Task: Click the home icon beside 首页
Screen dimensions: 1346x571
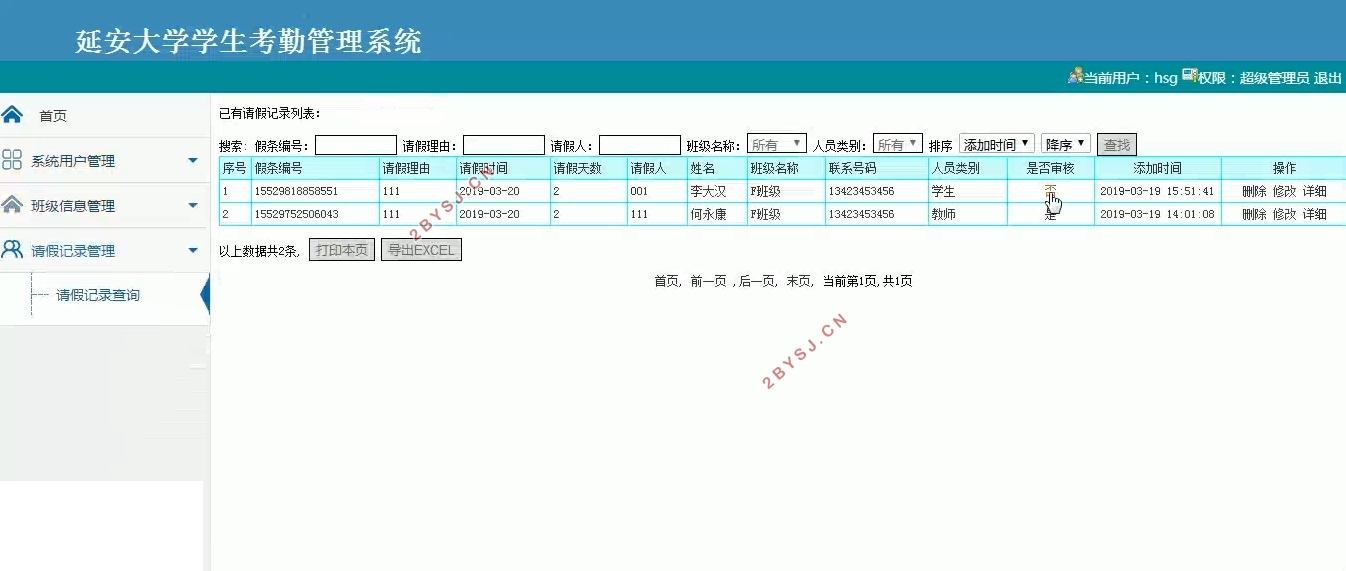Action: coord(12,114)
